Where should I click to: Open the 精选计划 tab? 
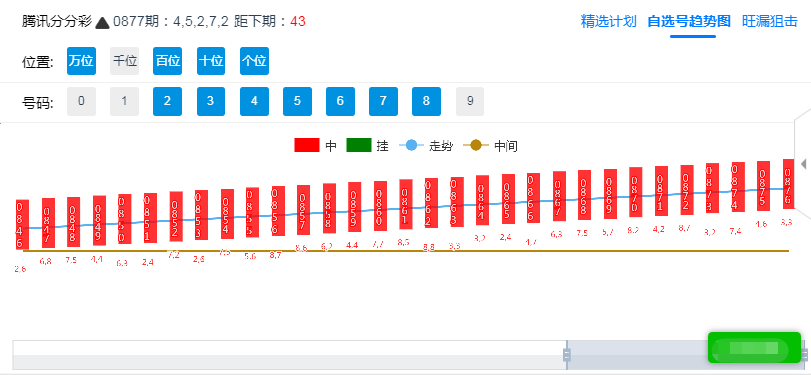[608, 22]
